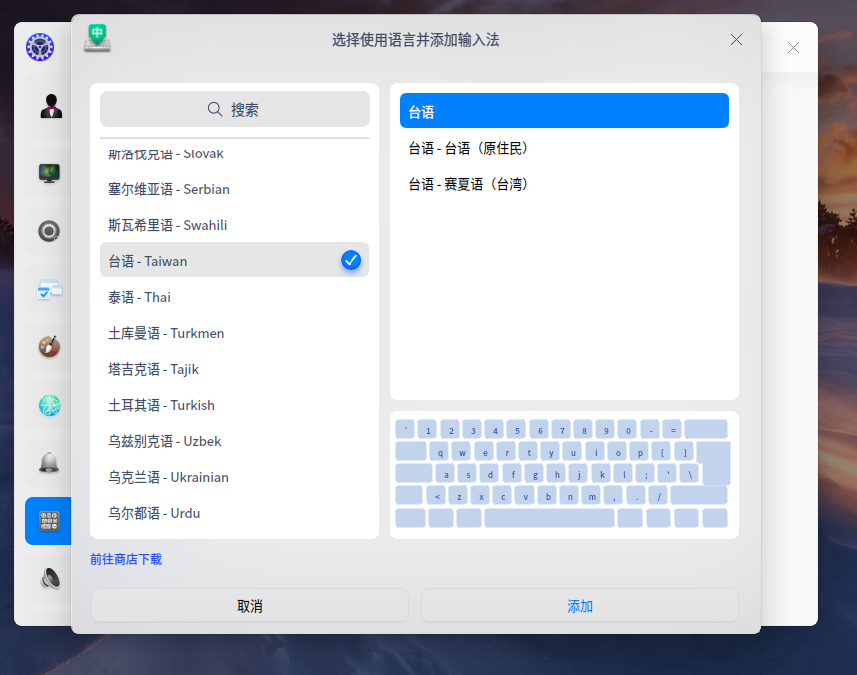
Task: Click the magnifier icon in search box
Action: pyautogui.click(x=215, y=109)
